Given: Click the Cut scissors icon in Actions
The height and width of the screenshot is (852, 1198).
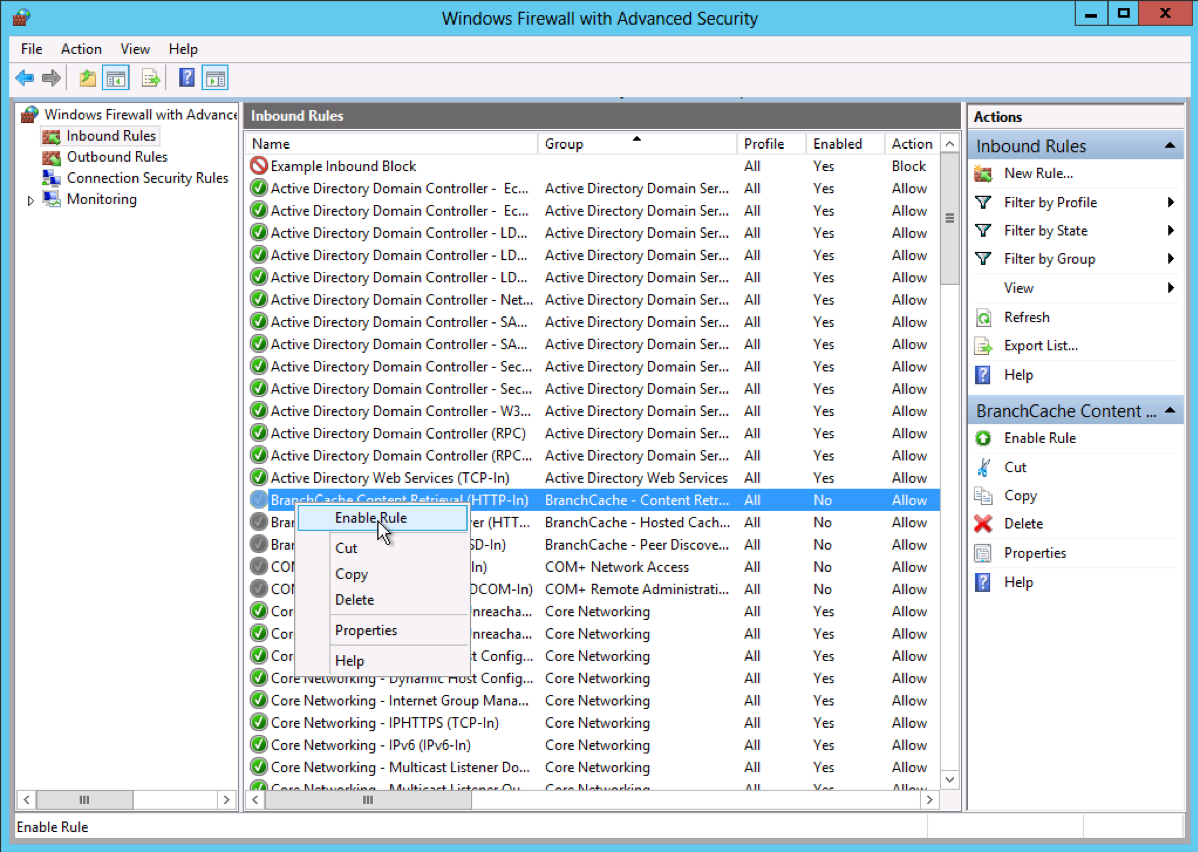Looking at the screenshot, I should 983,467.
